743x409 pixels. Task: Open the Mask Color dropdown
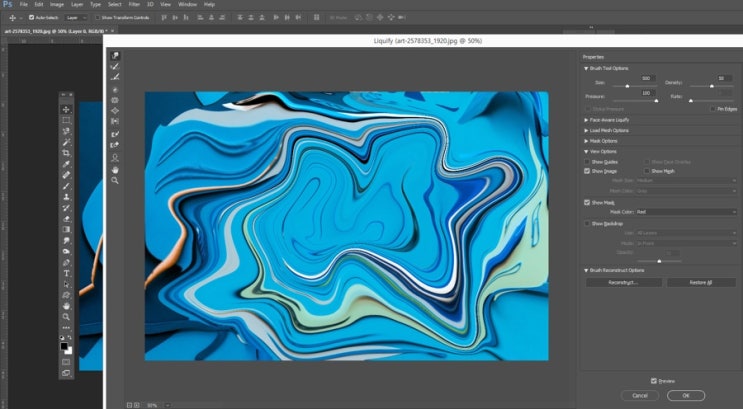coord(686,212)
